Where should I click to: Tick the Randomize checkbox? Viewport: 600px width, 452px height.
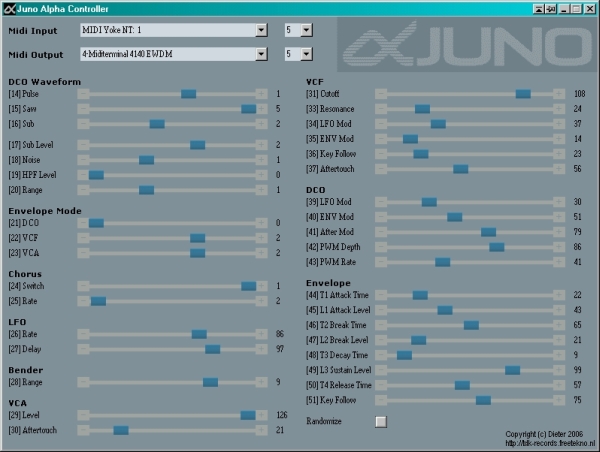(x=381, y=421)
